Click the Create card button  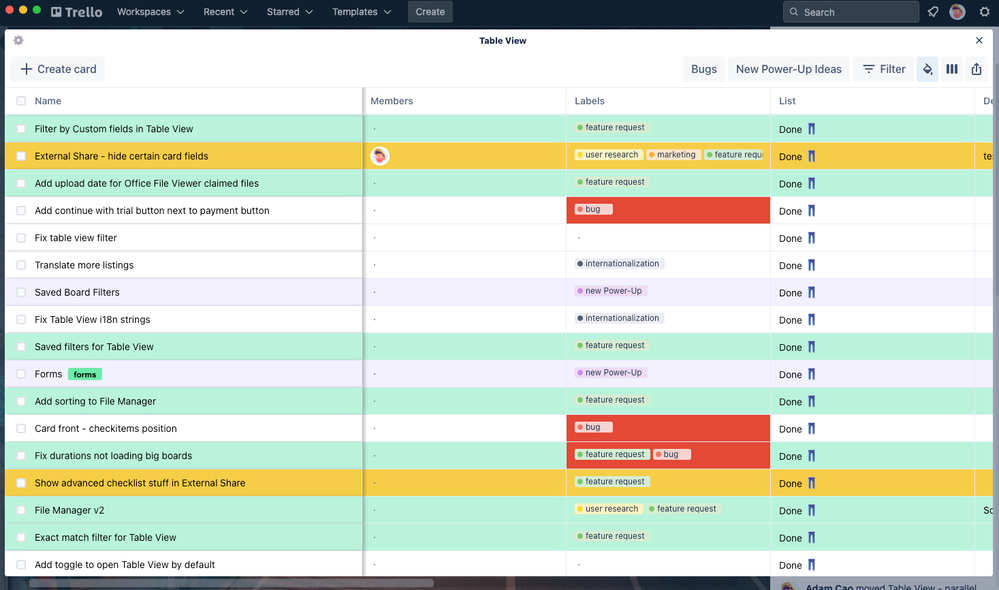[57, 69]
